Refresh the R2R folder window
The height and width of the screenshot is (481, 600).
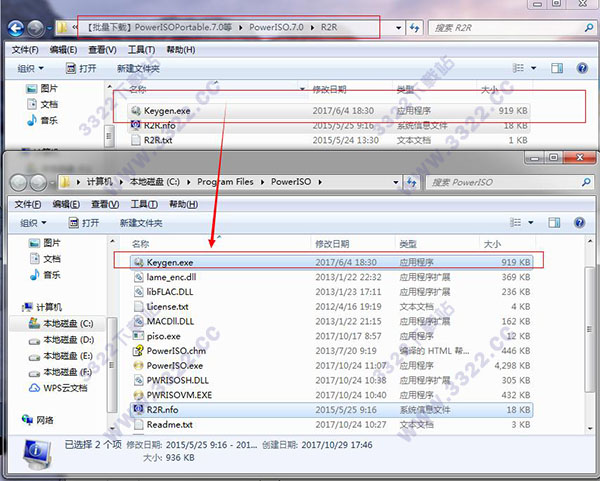(414, 28)
